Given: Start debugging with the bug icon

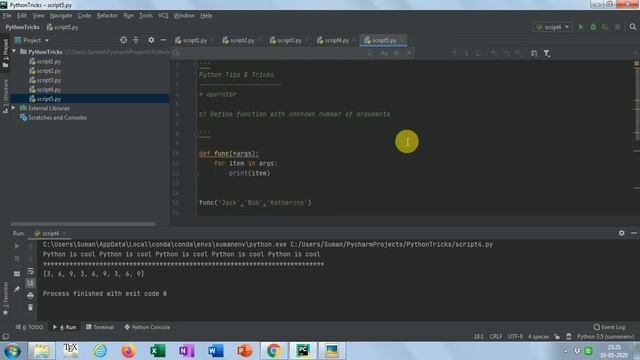Looking at the screenshot, I should pyautogui.click(x=593, y=27).
